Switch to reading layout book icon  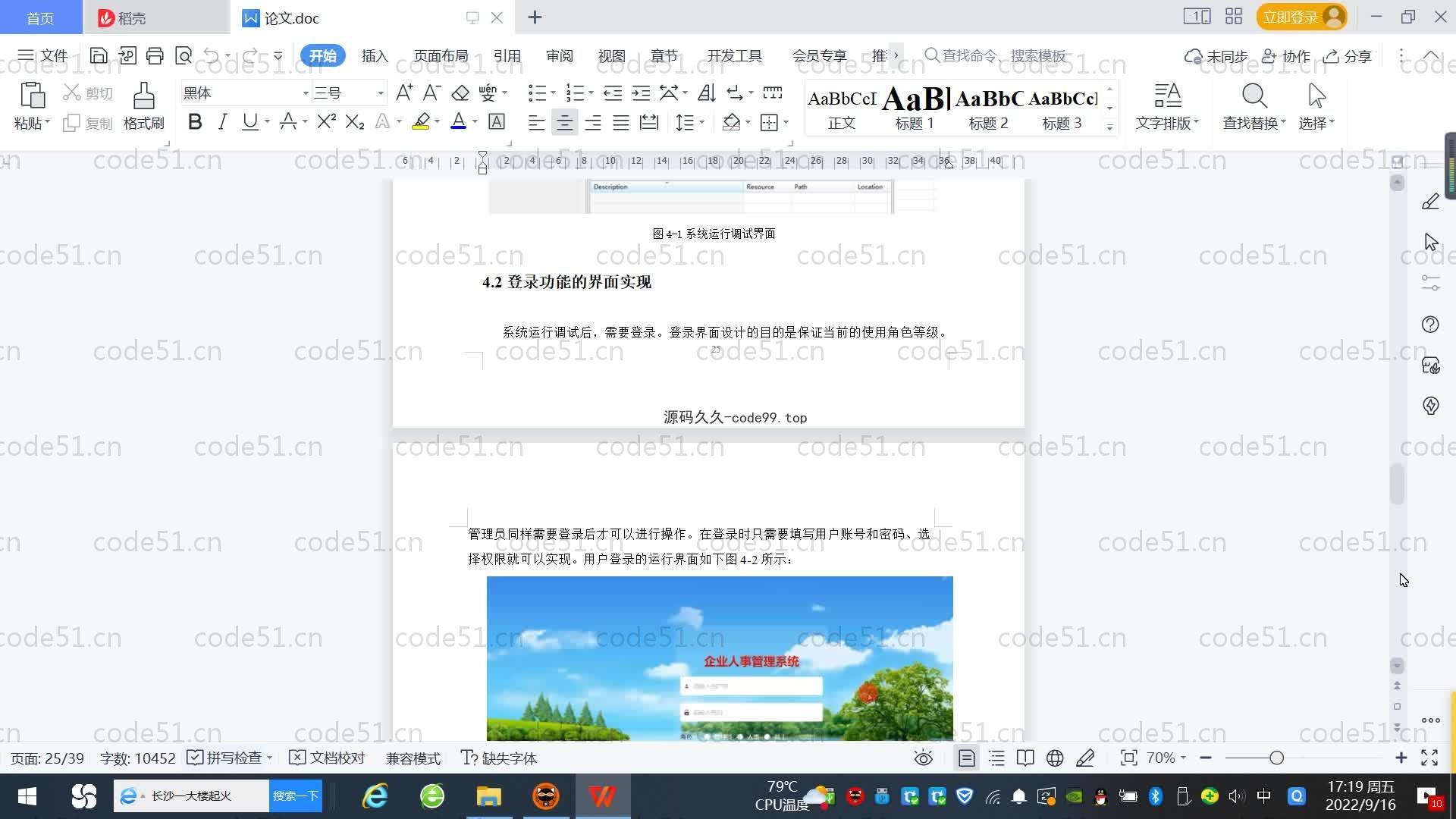tap(1025, 758)
